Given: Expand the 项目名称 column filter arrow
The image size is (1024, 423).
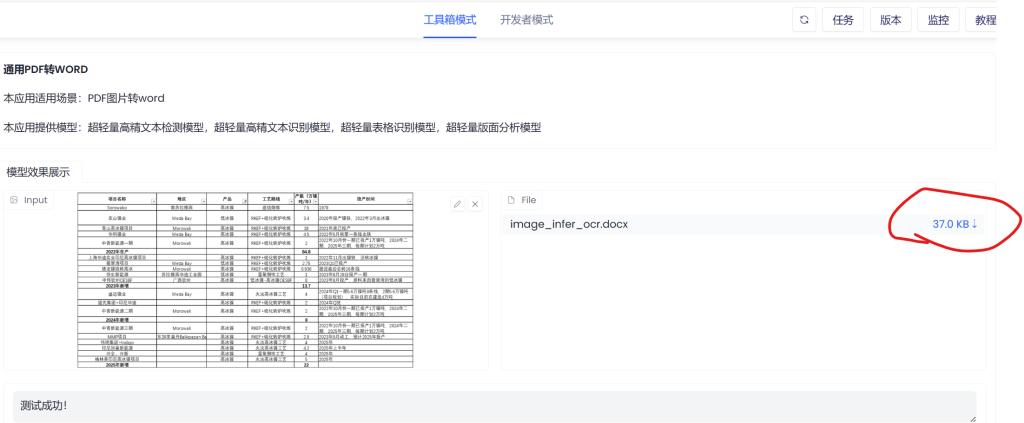Looking at the screenshot, I should click(152, 201).
